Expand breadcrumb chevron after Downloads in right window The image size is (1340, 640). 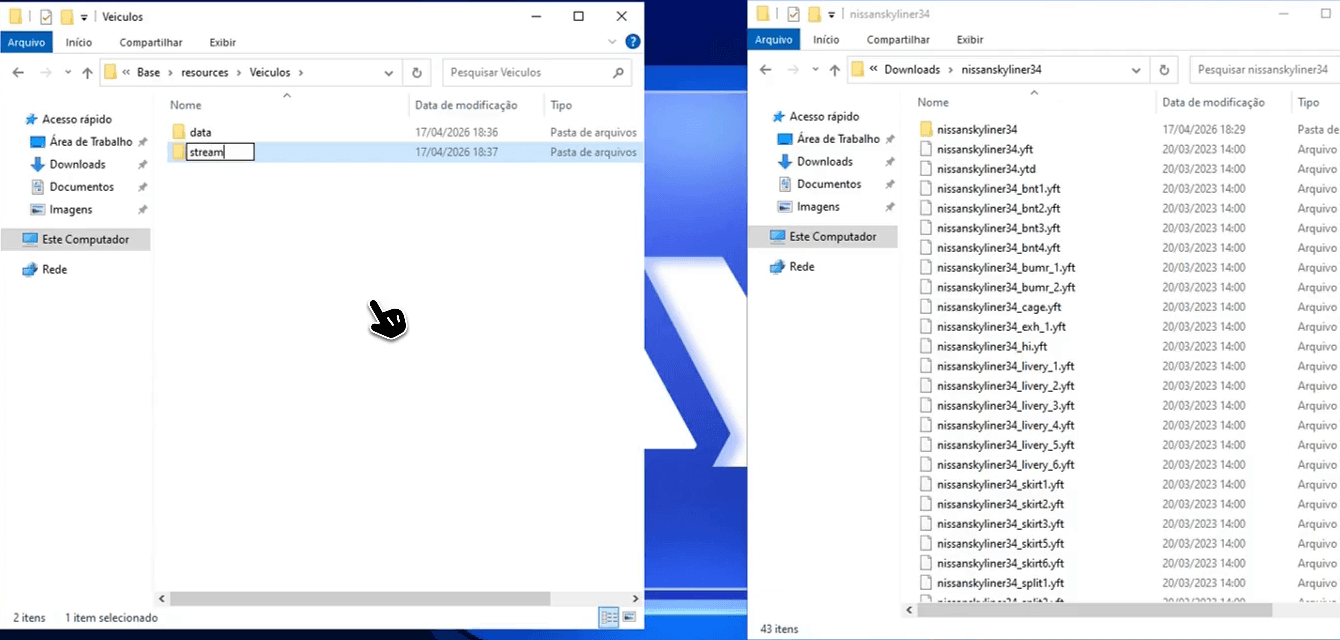click(x=950, y=70)
